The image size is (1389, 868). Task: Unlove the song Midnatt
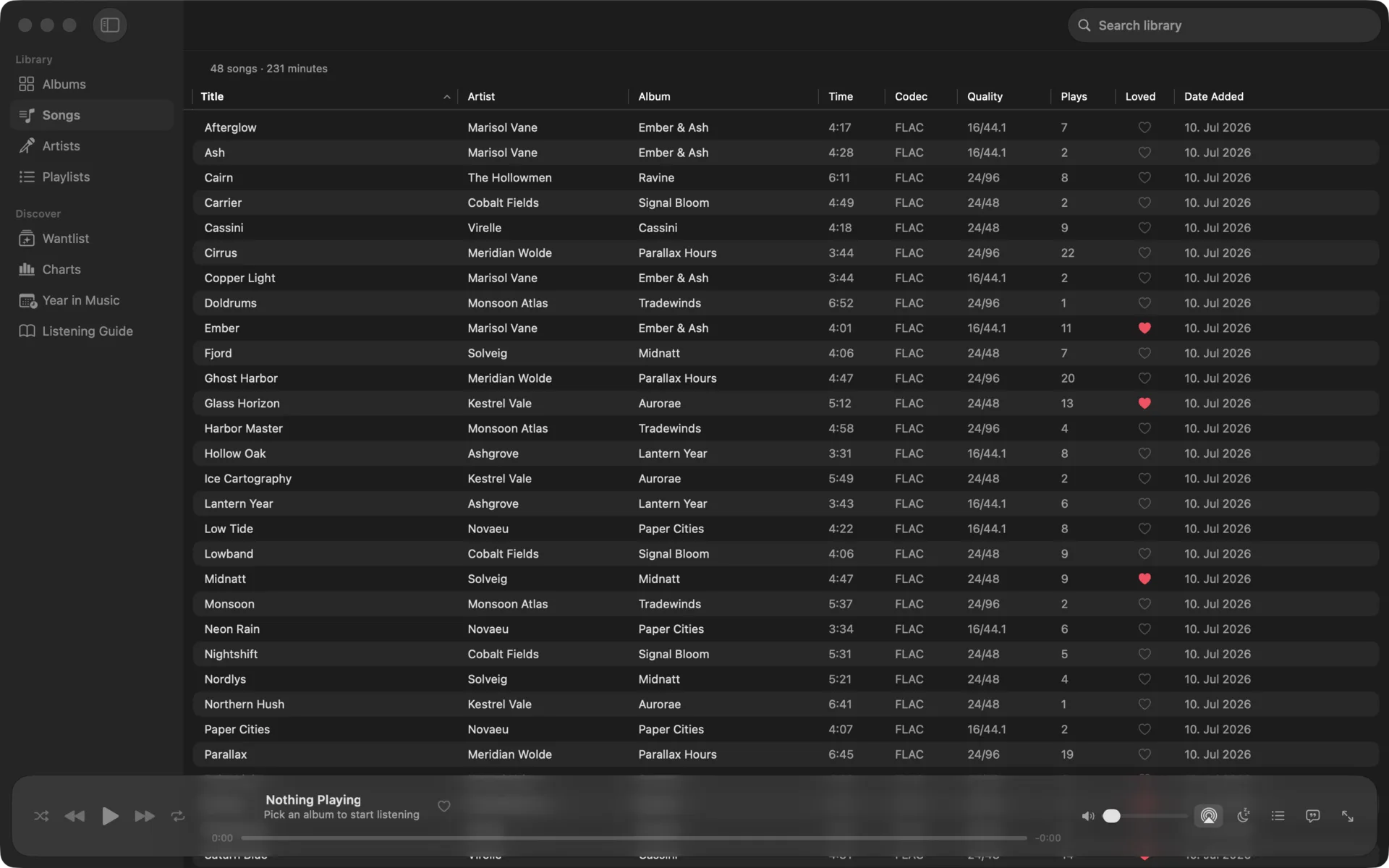[x=1144, y=579]
